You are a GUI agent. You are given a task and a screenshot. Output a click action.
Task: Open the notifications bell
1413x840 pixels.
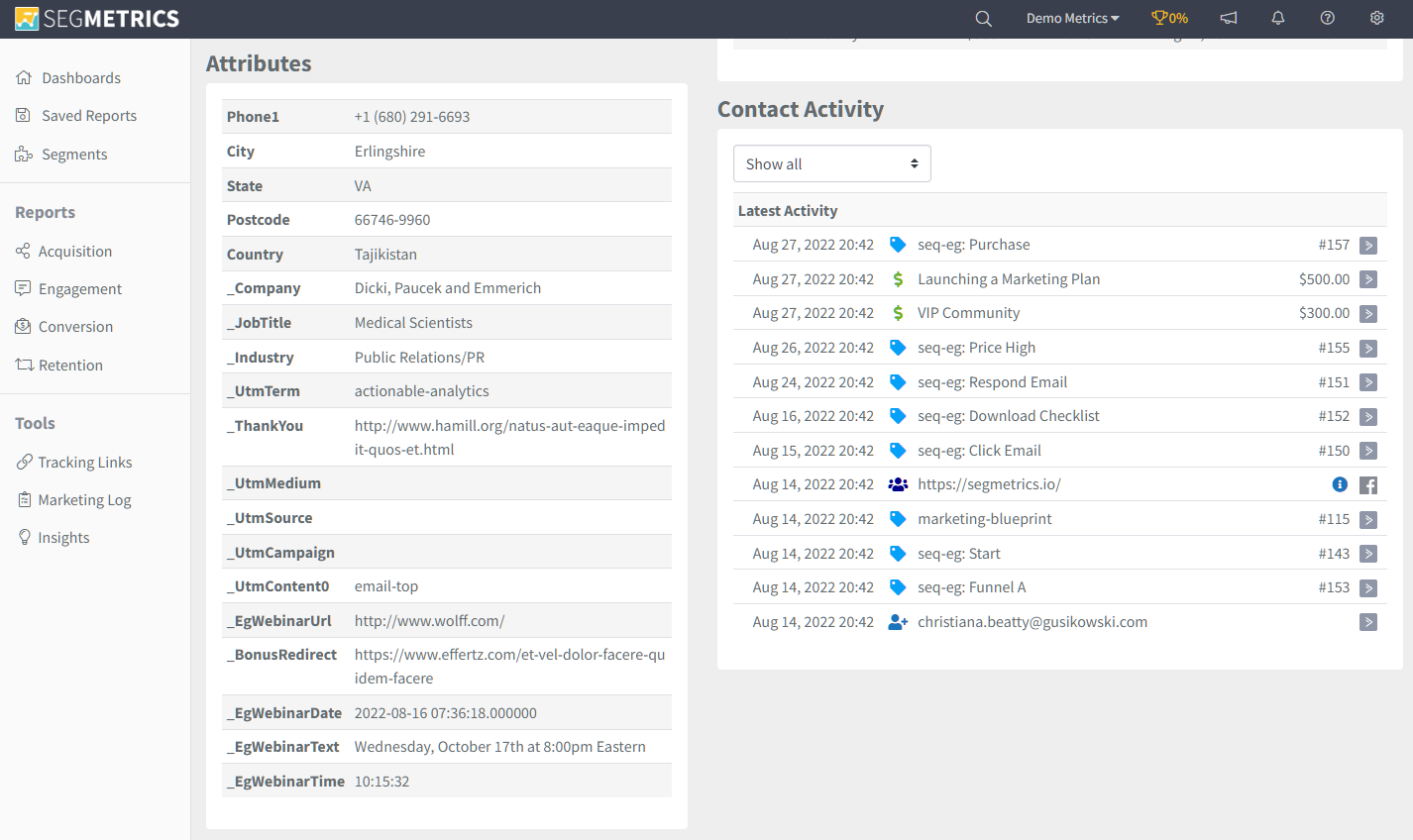[x=1278, y=18]
